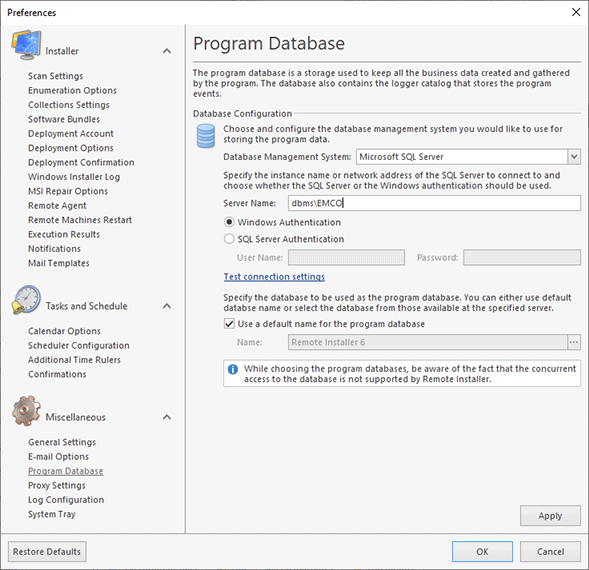The height and width of the screenshot is (570, 589).
Task: Select Execution Results in sidebar
Action: (64, 234)
